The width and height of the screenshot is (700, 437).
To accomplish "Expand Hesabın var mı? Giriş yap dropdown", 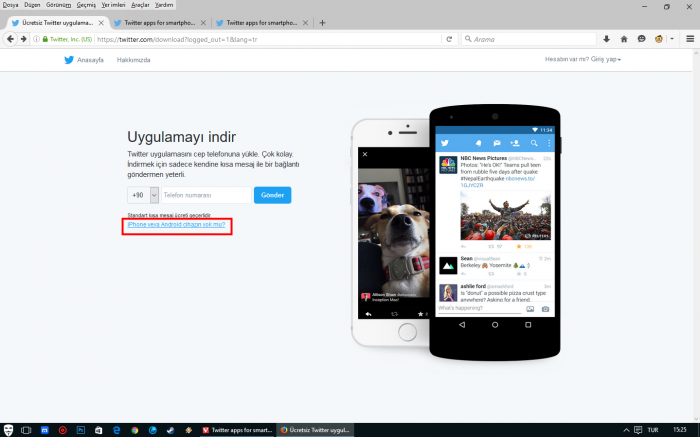I will [x=583, y=59].
